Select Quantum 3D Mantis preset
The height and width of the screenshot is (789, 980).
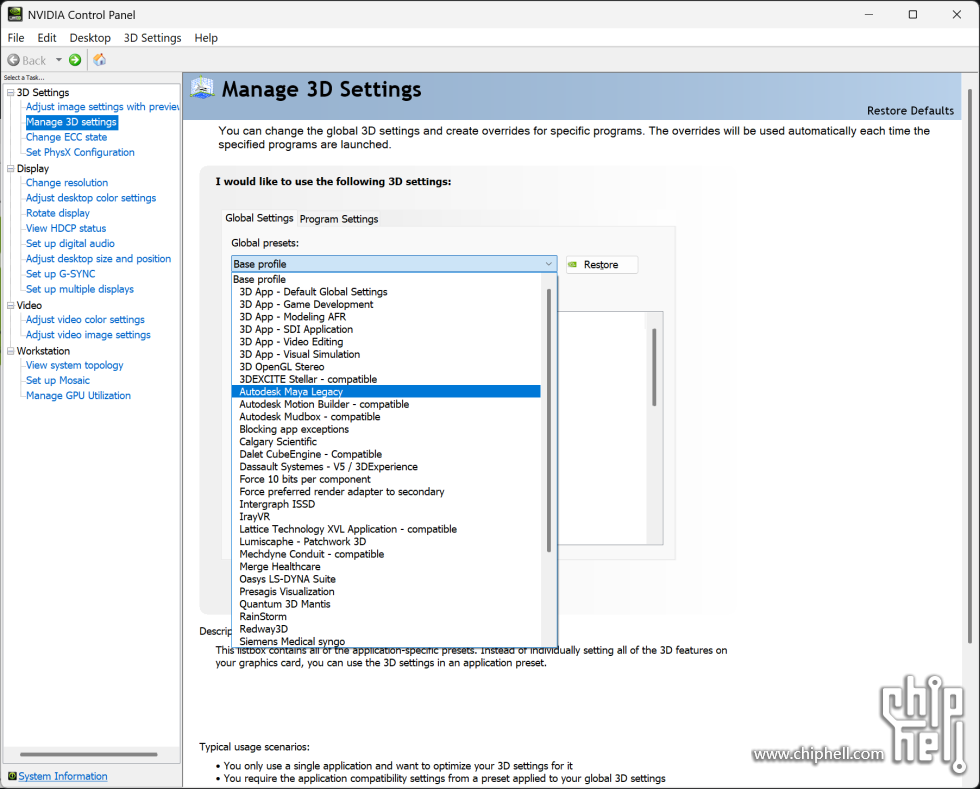coord(386,605)
